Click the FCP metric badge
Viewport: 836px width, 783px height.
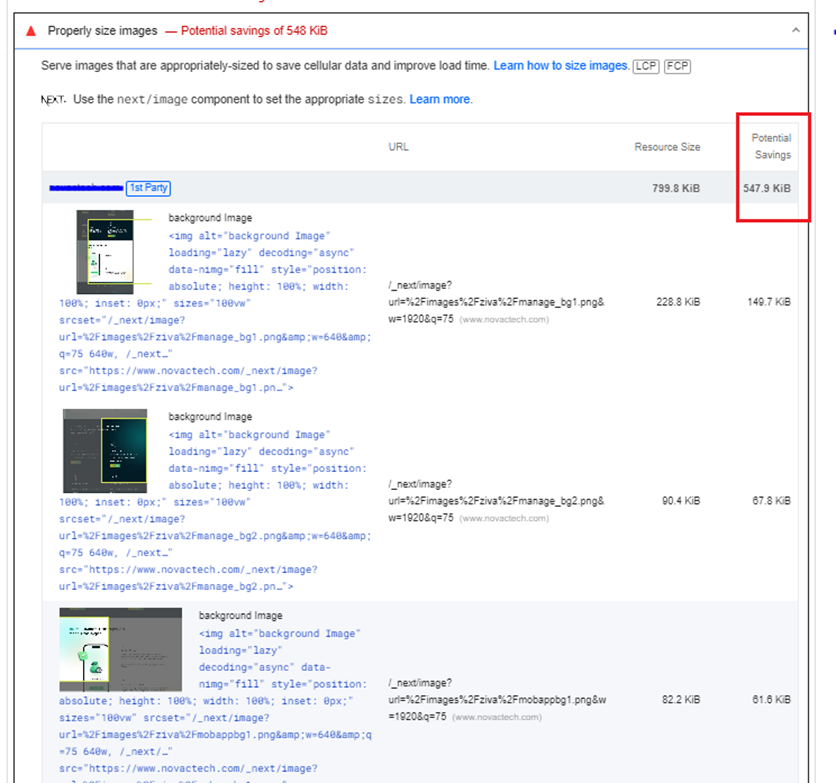click(x=677, y=66)
